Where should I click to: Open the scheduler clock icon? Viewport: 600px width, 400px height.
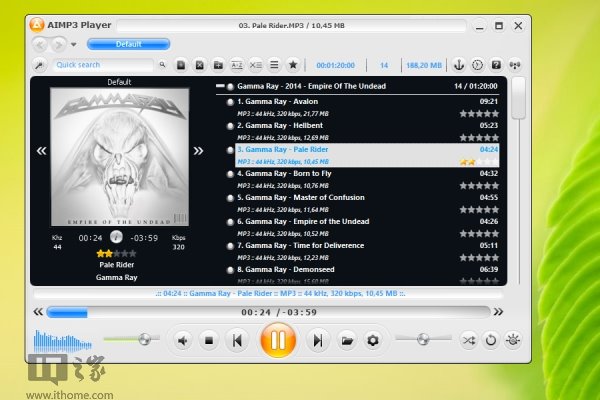click(x=478, y=65)
